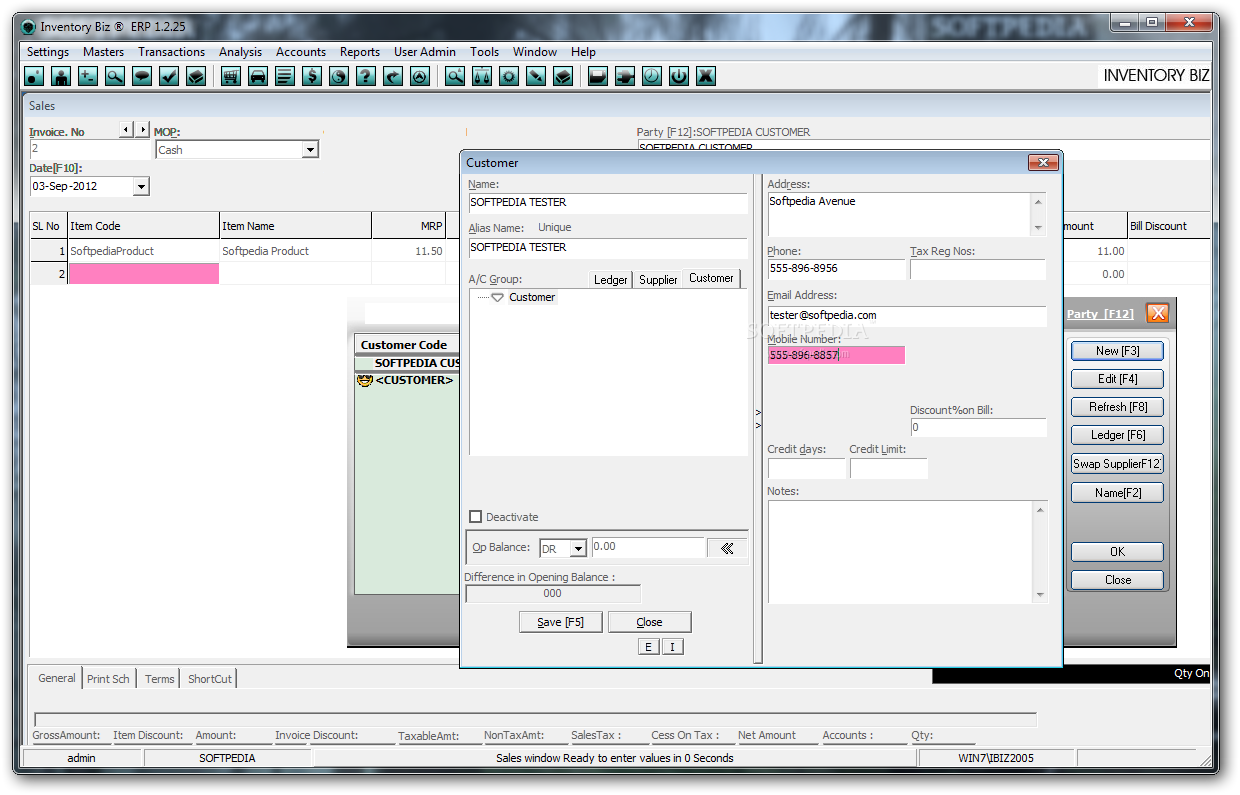
Task: Click the plus-minus icon in the toolbar
Action: click(x=88, y=76)
